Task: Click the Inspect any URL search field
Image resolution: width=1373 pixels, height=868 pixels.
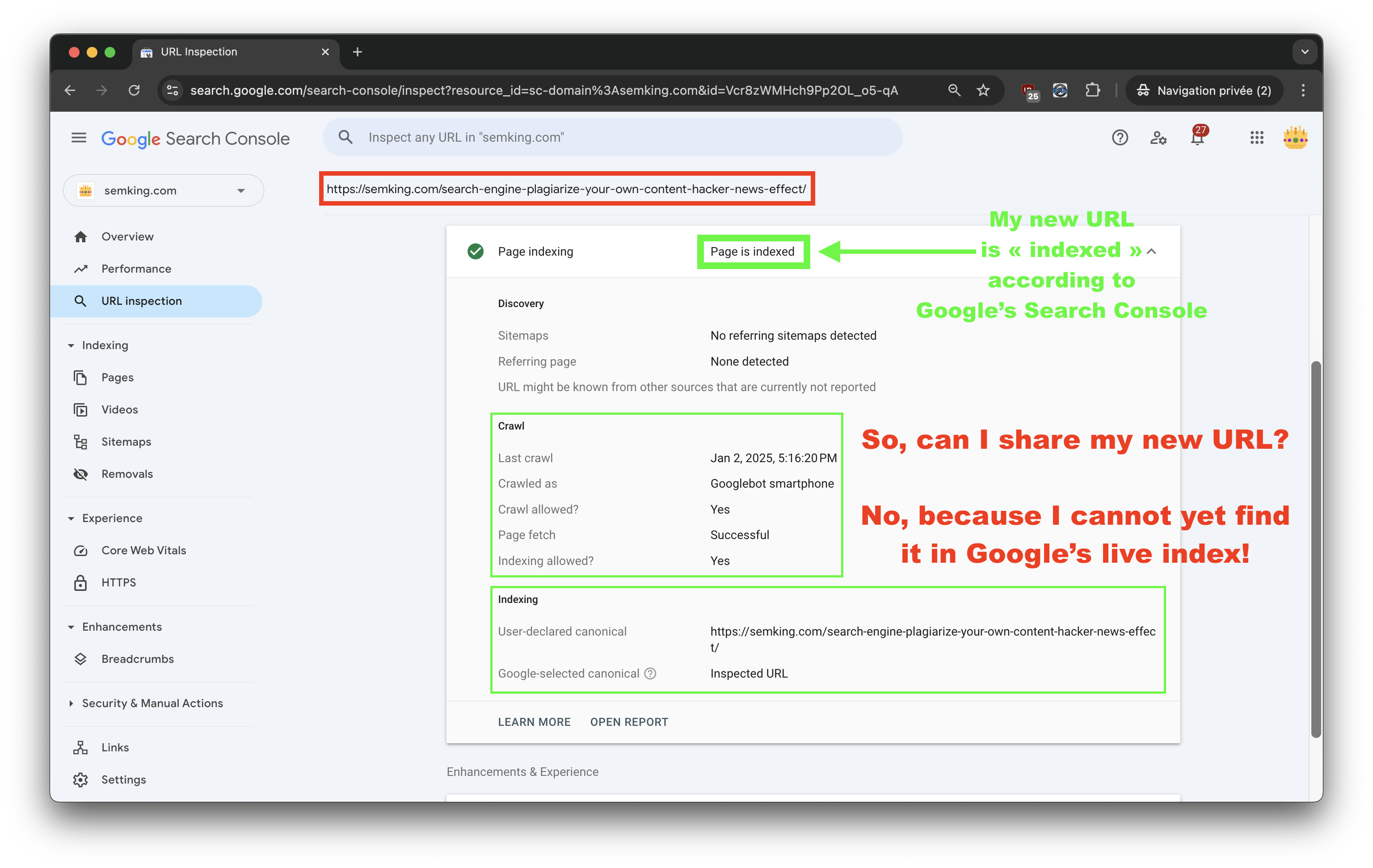Action: click(612, 138)
